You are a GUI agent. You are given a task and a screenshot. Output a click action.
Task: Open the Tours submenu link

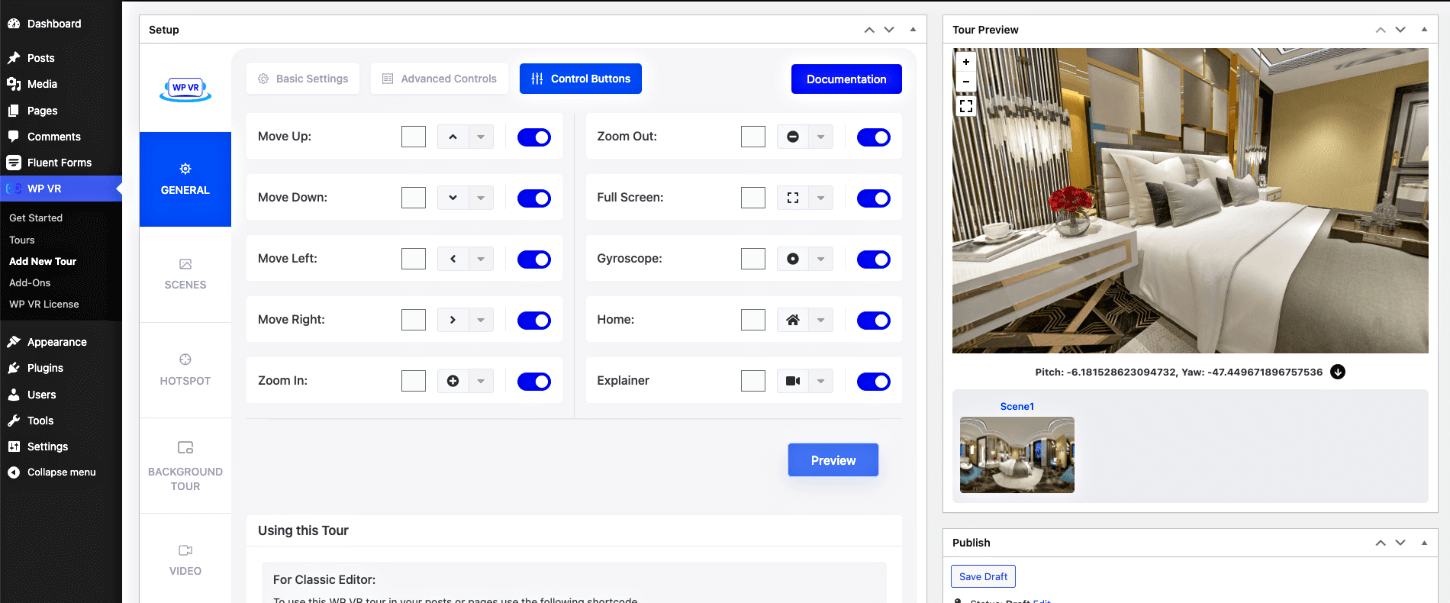pyautogui.click(x=22, y=240)
